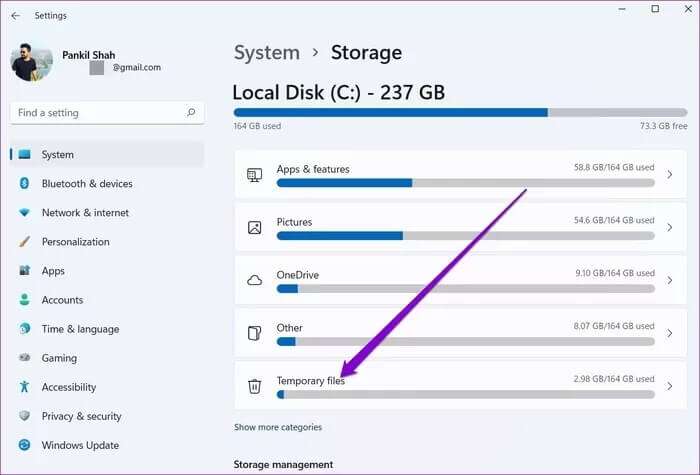Click the Apps & features computer icon
700x475 pixels.
(x=254, y=175)
